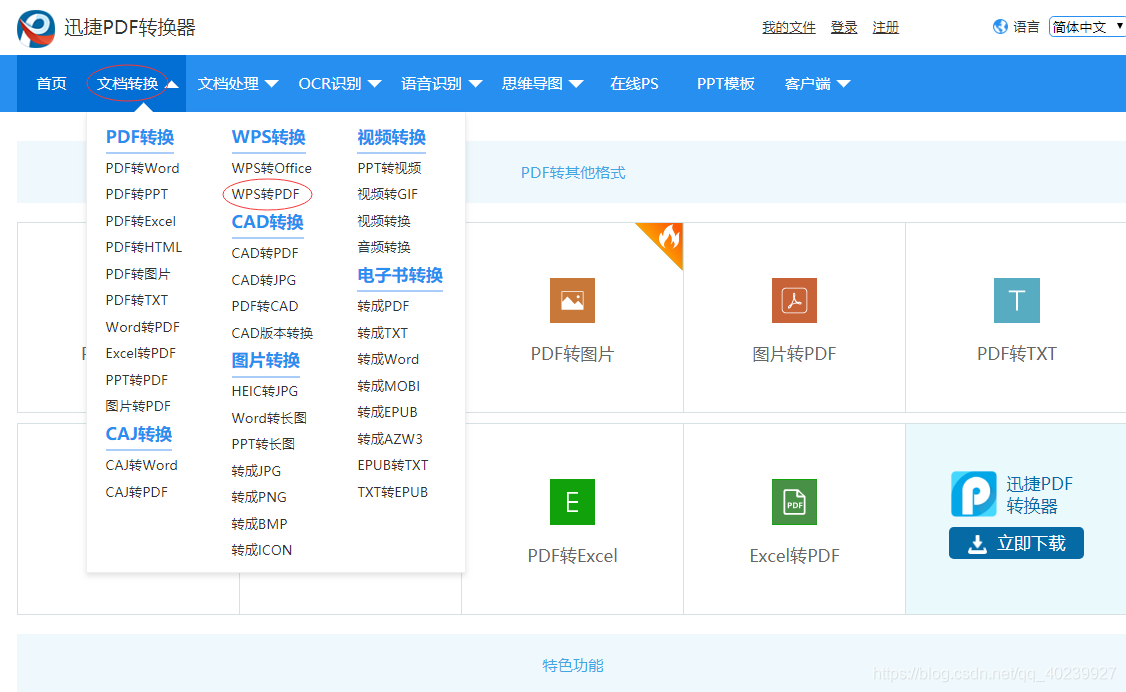Select WPS转Office menu entry
1126x692 pixels.
click(x=271, y=168)
